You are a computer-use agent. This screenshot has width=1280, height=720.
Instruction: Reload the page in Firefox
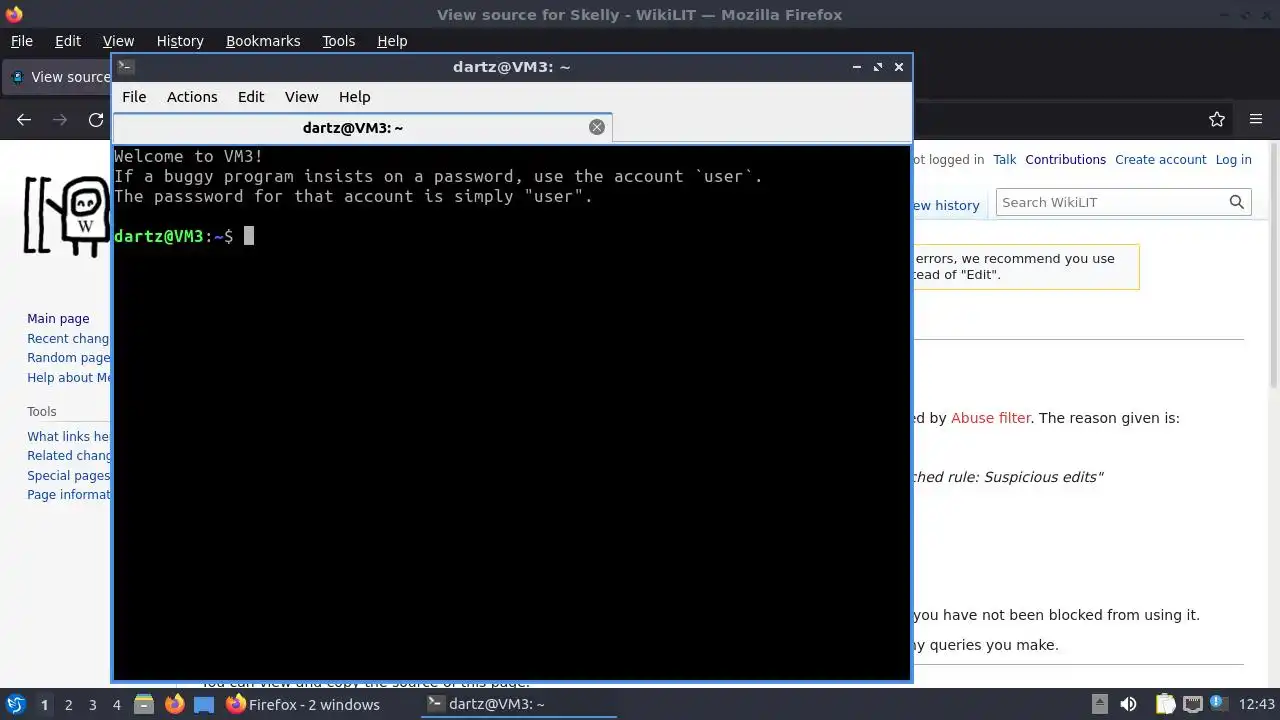coord(96,120)
